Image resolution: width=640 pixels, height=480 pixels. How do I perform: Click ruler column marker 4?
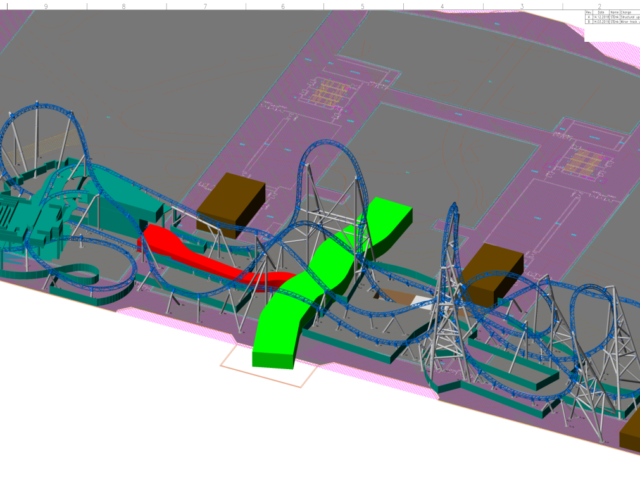coord(442,6)
